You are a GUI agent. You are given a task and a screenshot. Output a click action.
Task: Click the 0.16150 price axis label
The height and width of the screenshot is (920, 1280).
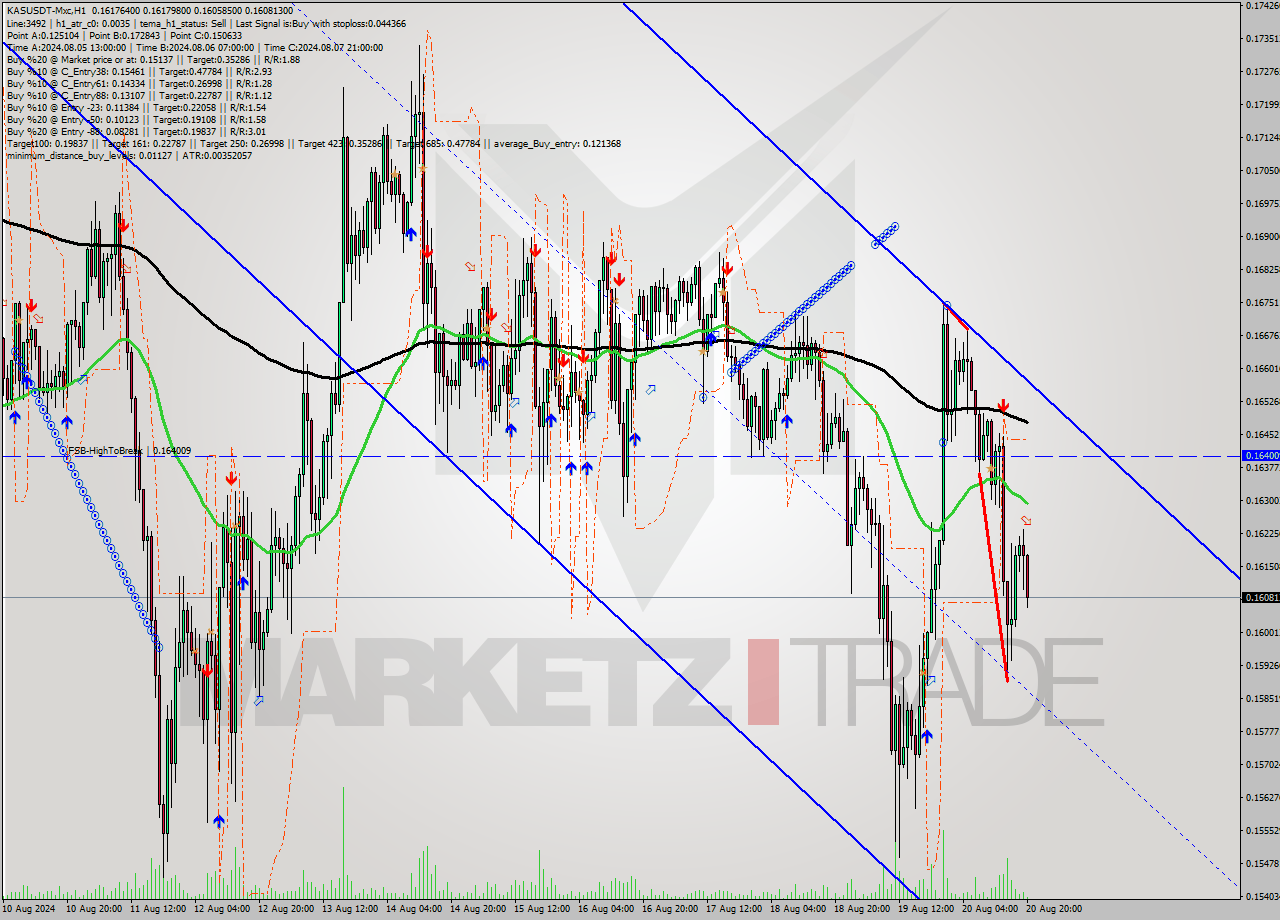click(1261, 566)
